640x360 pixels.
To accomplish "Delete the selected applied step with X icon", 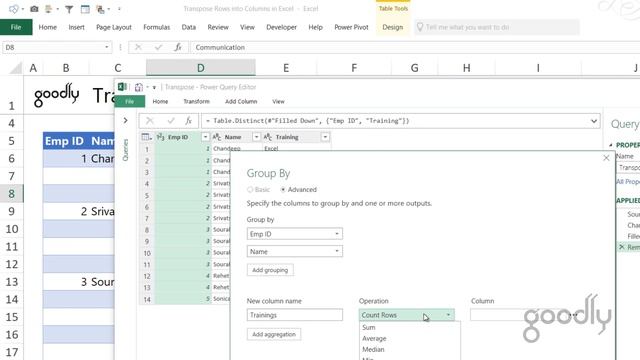I will coord(622,247).
